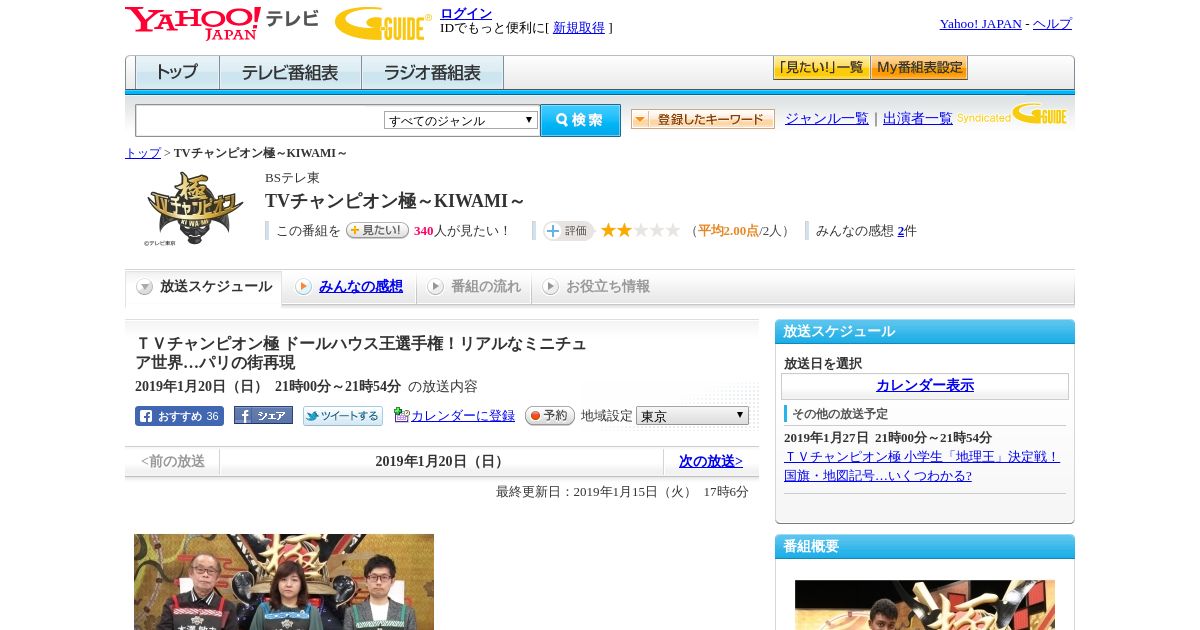Click the 2件 reviews count link
The image size is (1200, 630).
click(901, 231)
